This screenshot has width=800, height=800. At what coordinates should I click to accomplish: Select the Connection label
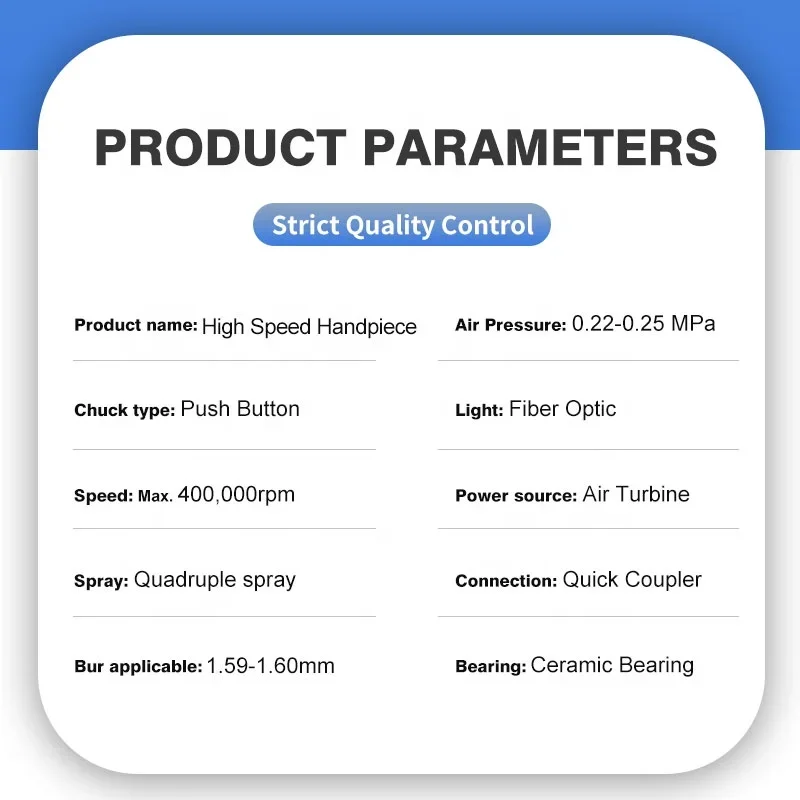[x=505, y=581]
